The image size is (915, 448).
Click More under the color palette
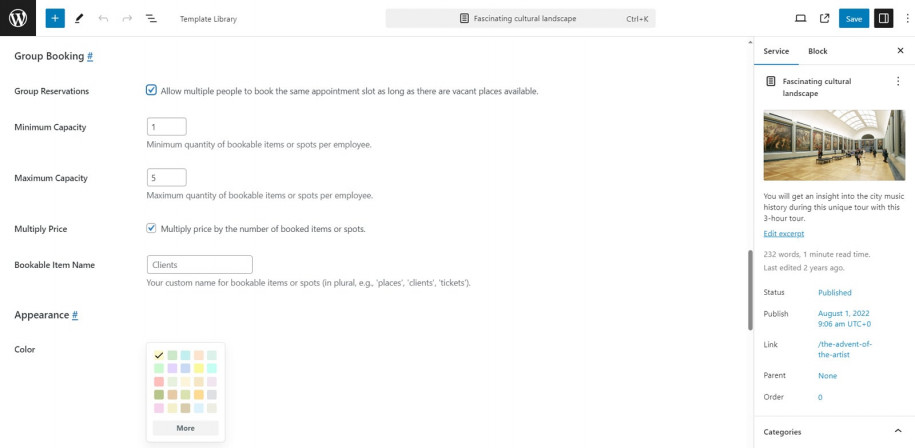click(185, 428)
